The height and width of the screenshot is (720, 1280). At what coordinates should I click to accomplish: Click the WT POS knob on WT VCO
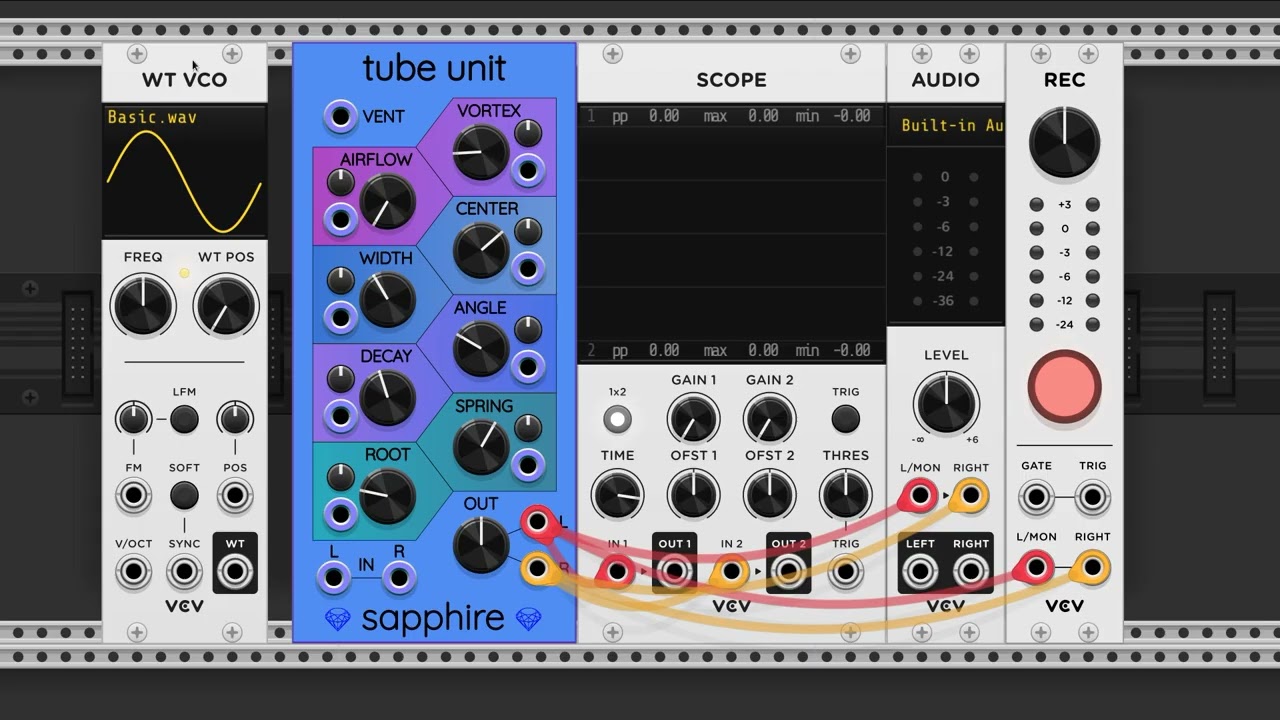coord(226,306)
